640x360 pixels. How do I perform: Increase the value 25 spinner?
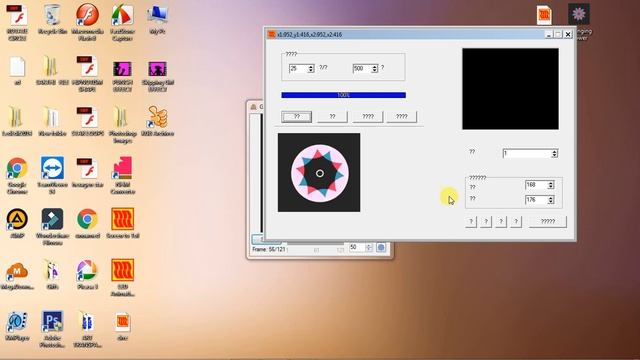click(311, 66)
